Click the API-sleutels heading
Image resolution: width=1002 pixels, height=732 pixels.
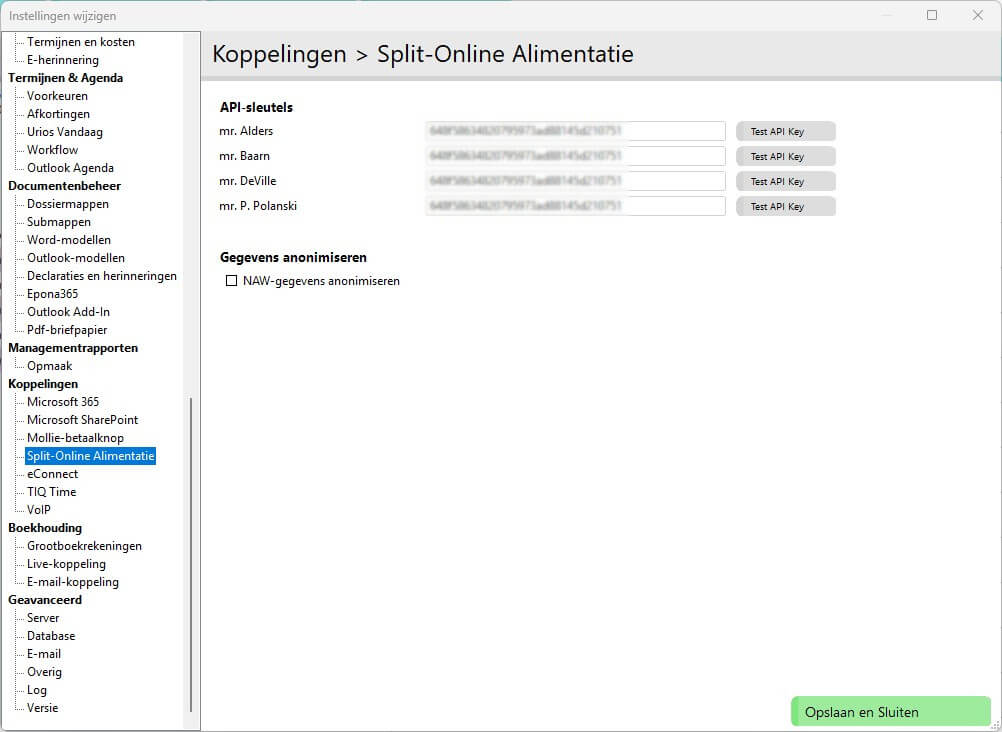pyautogui.click(x=256, y=107)
